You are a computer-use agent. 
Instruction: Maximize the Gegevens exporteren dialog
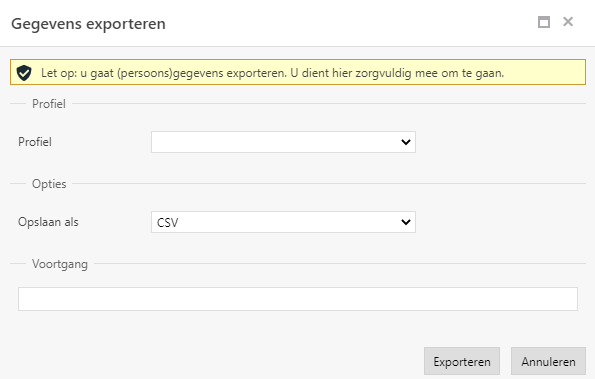544,22
